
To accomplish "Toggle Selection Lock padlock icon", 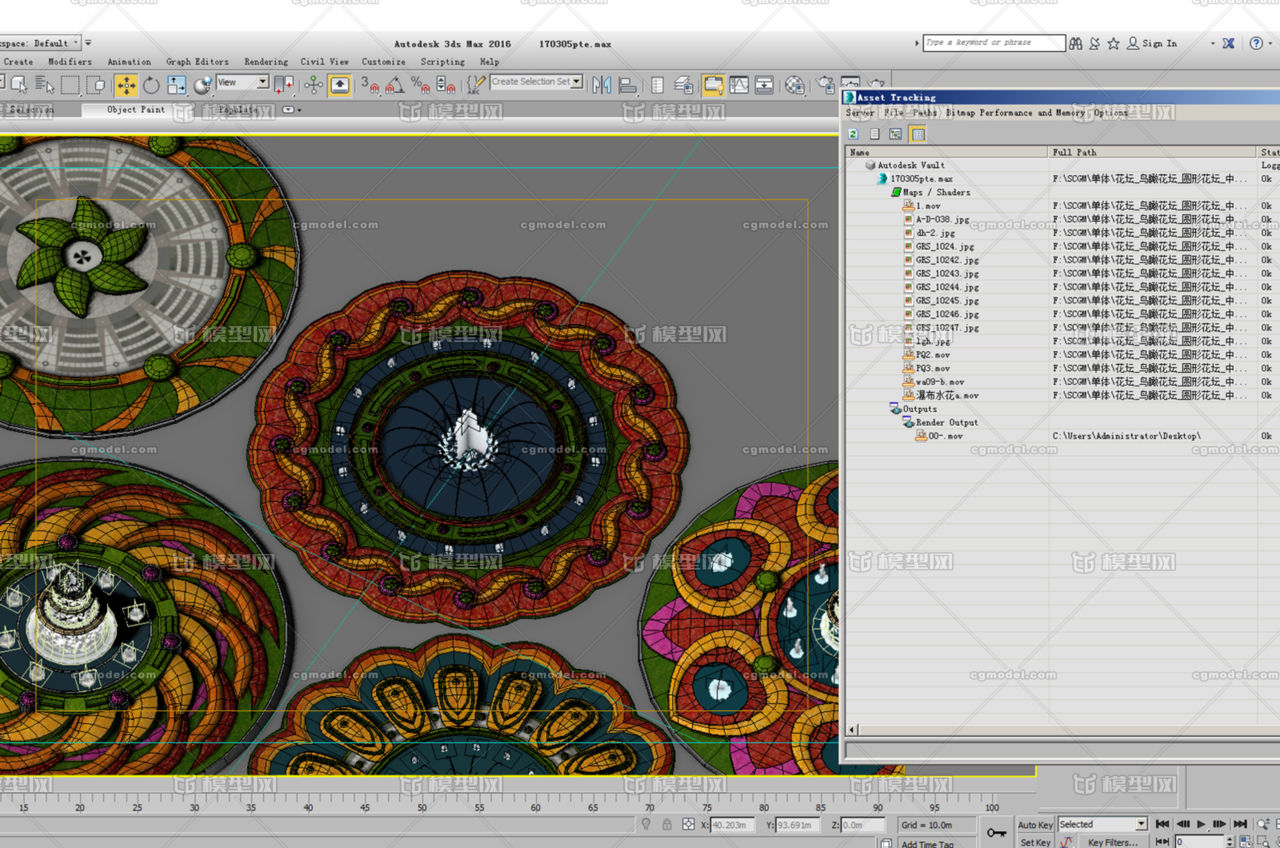I will point(667,824).
